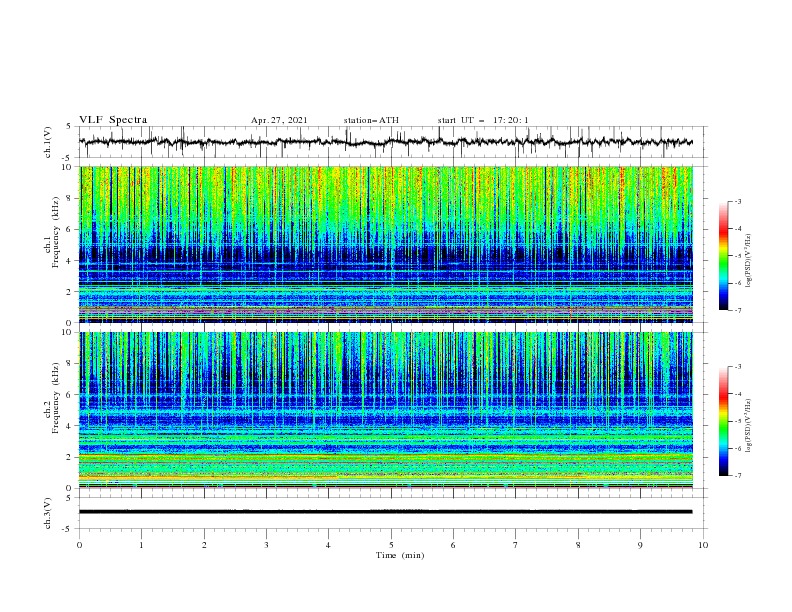This screenshot has height=612, width=792.
Task: Click the "-3" label on ch.1 colorbar
Action: [737, 201]
